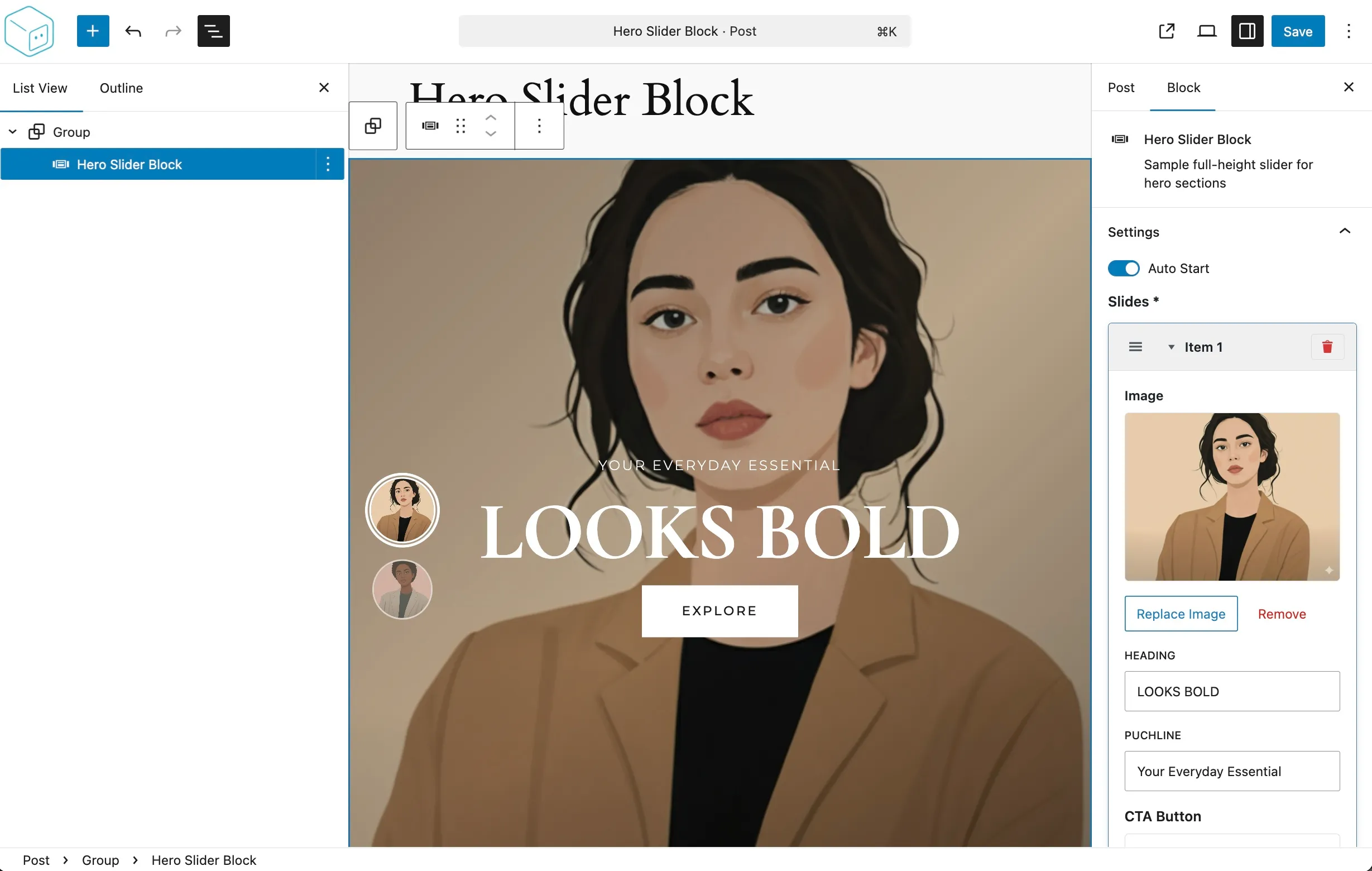Screen dimensions: 1372x871
Task: Switch to the Outline tab
Action: pyautogui.click(x=121, y=88)
